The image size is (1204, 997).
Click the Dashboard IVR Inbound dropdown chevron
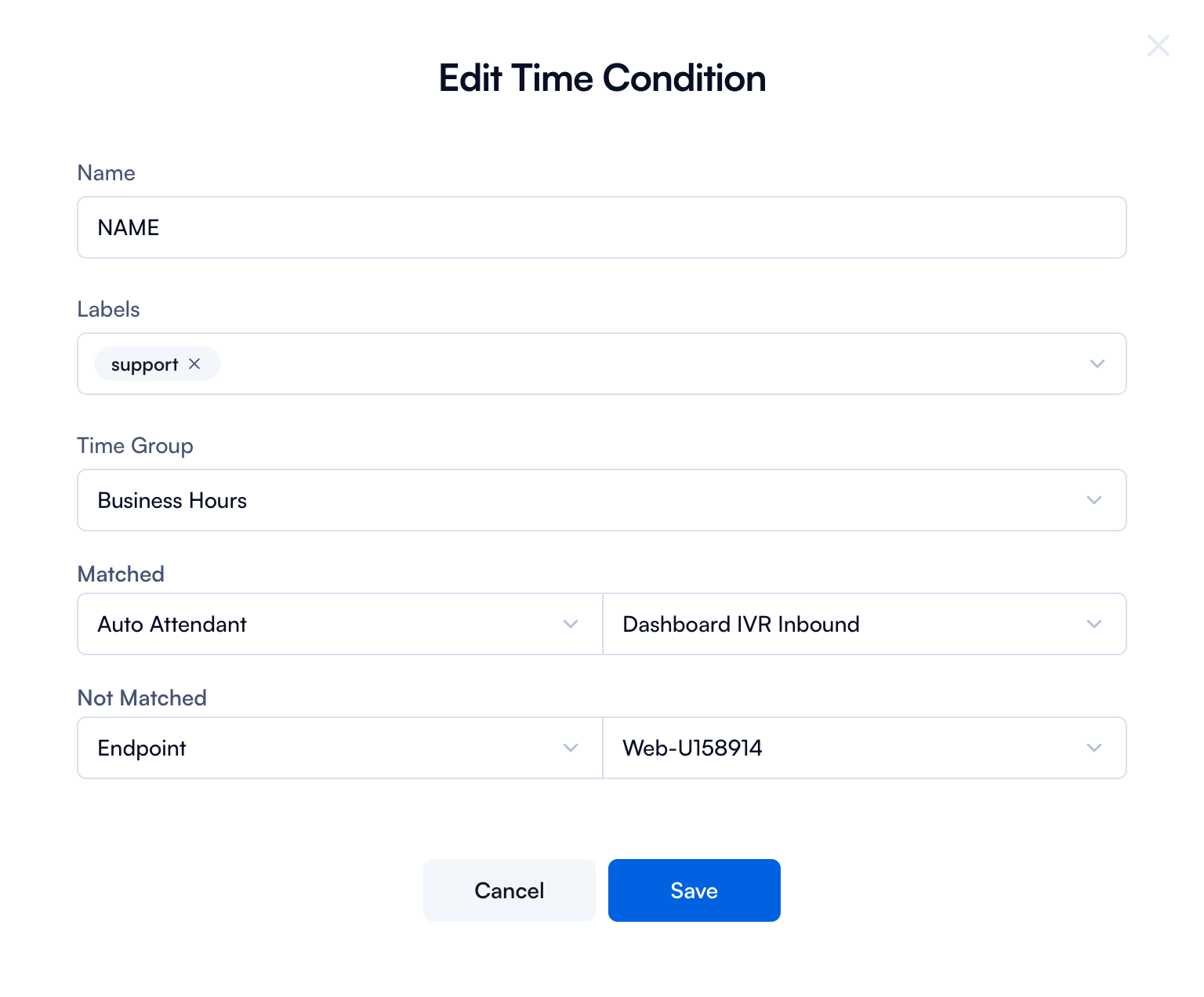click(x=1094, y=625)
